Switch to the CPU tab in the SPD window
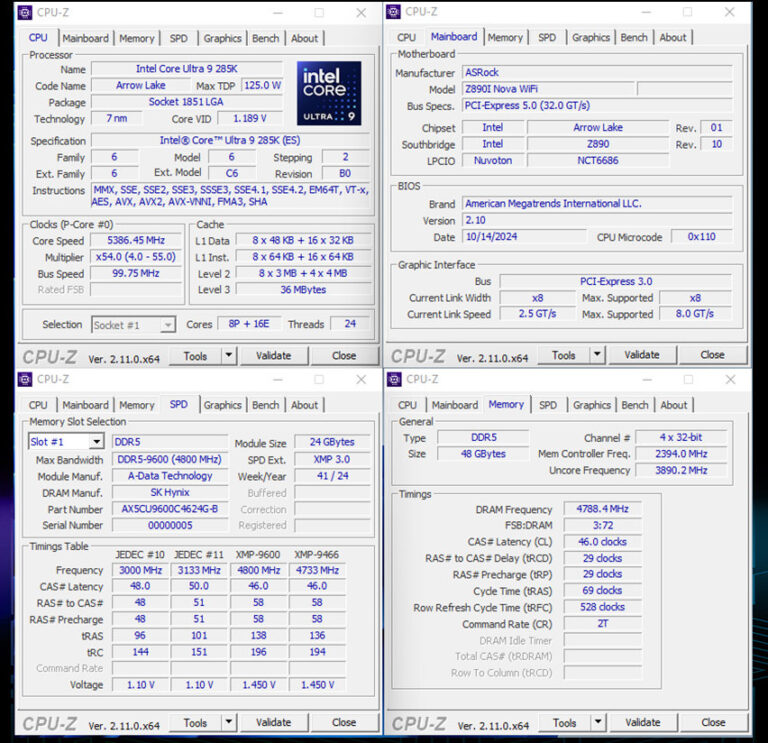Viewport: 768px width, 743px height. pyautogui.click(x=38, y=405)
